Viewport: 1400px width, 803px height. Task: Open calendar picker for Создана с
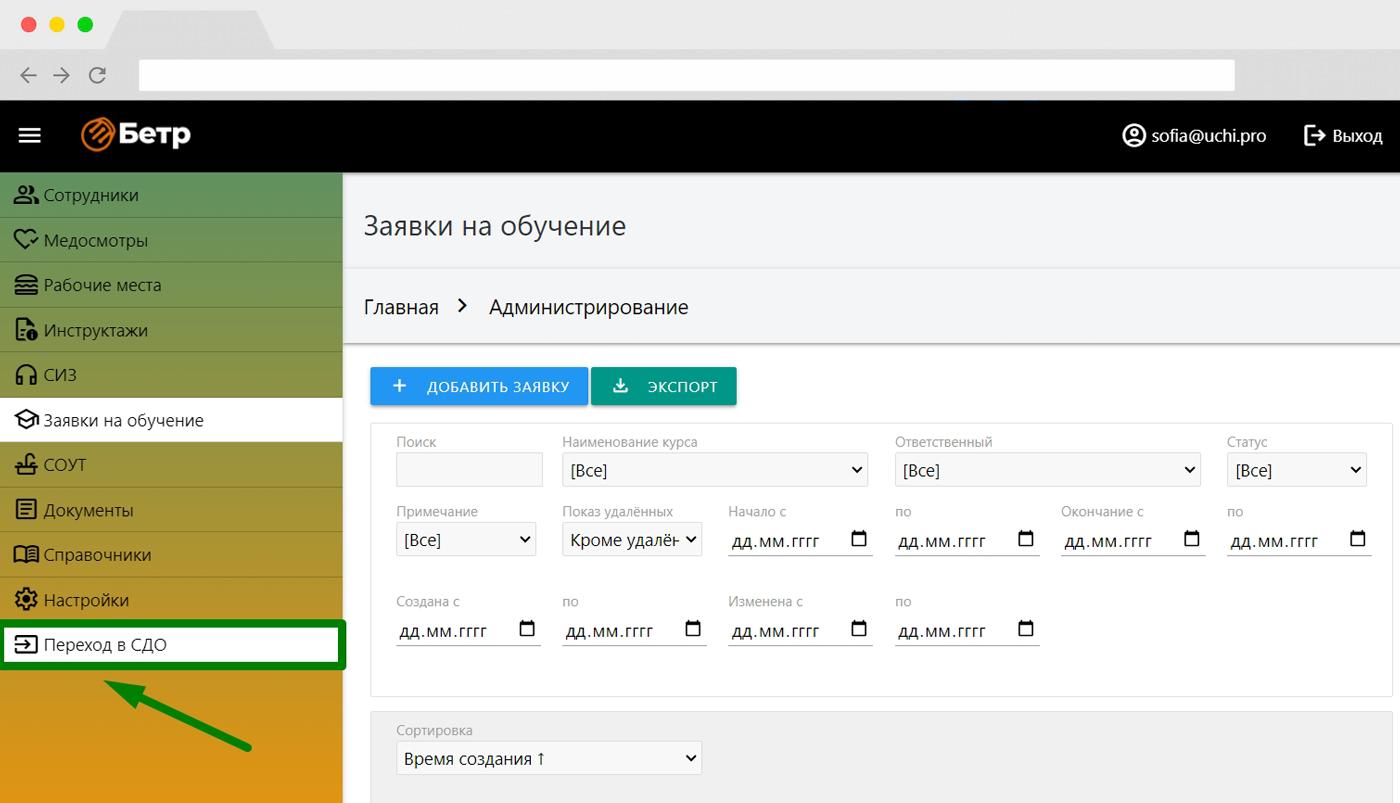527,629
